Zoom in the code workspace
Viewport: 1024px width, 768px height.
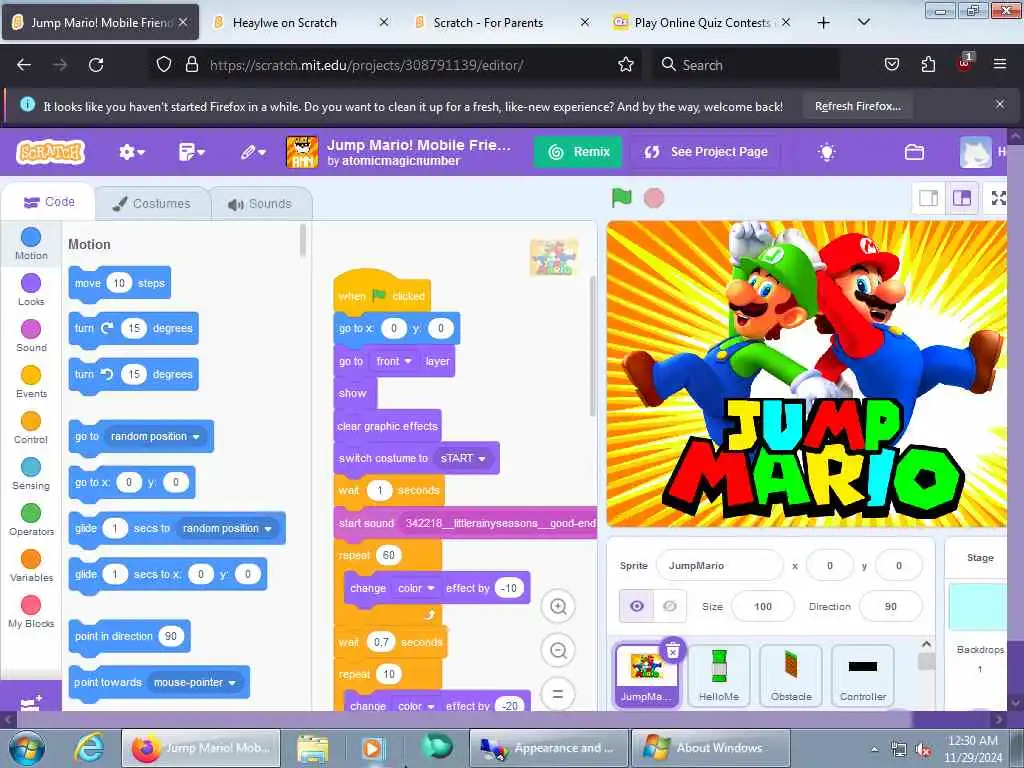[558, 607]
